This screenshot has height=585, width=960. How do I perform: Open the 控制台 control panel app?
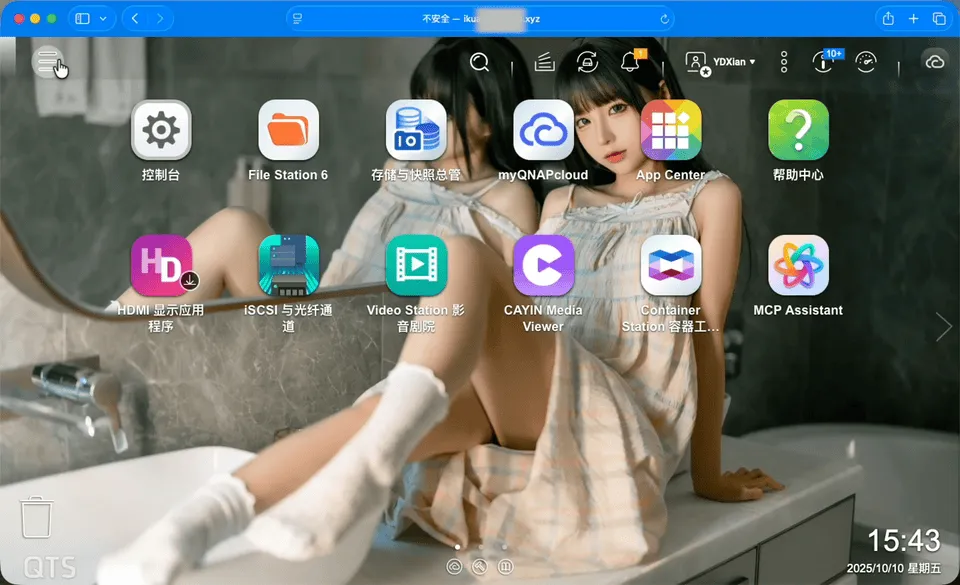click(x=161, y=131)
